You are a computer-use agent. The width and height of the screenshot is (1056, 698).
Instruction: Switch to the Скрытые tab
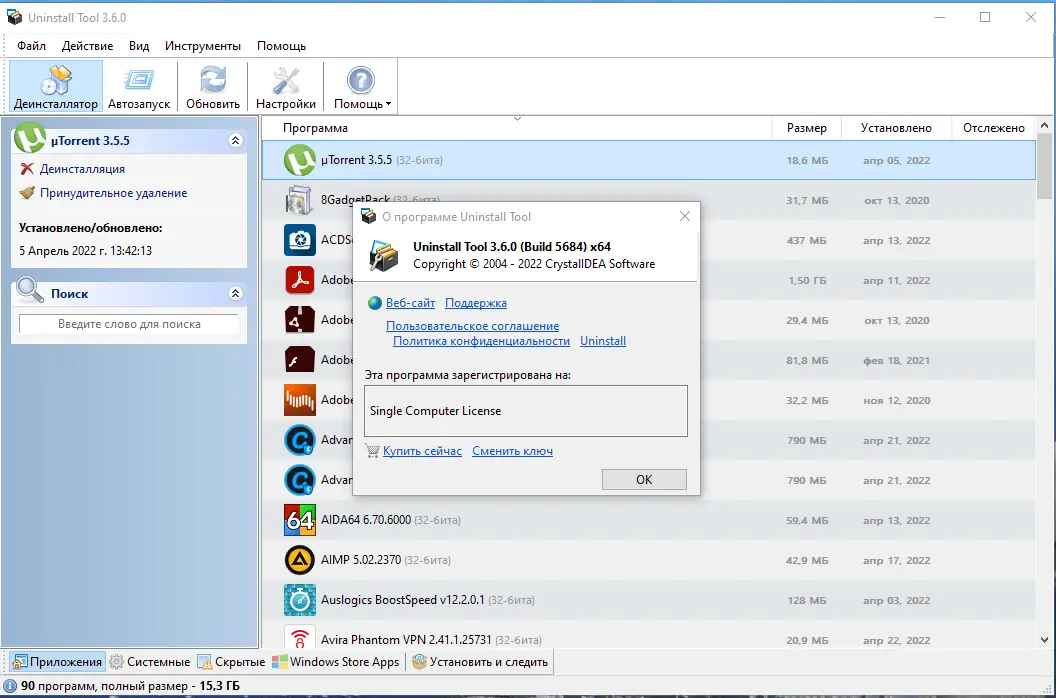tap(231, 662)
